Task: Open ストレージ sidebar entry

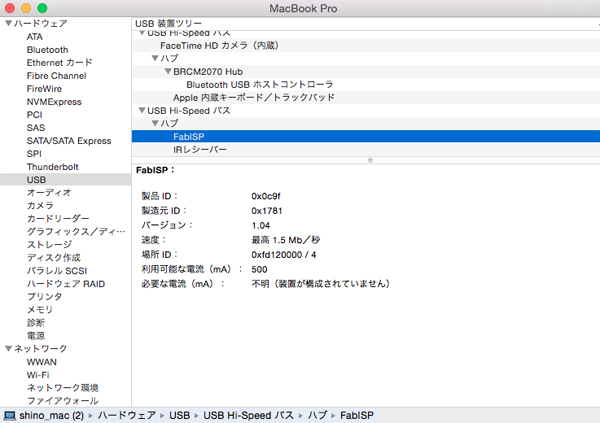Action: [49, 245]
